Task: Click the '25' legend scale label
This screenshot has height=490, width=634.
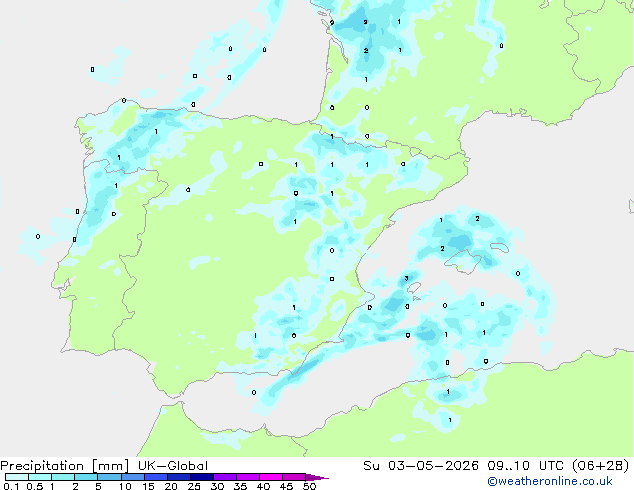Action: tap(194, 486)
